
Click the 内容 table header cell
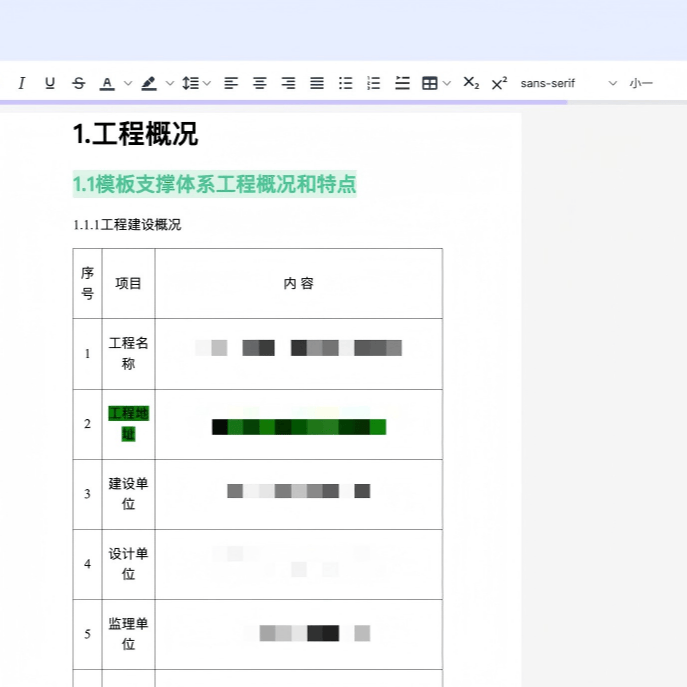click(x=299, y=283)
